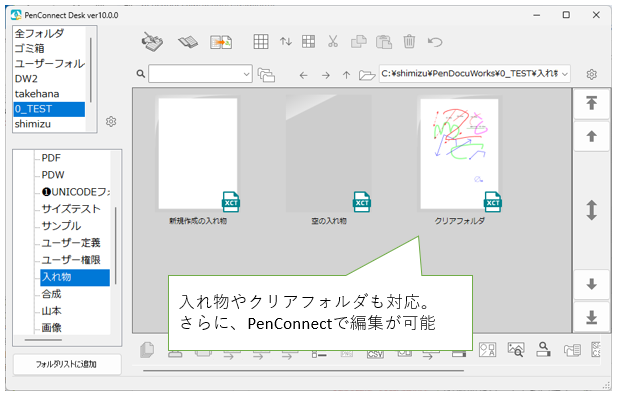The height and width of the screenshot is (398, 619).
Task: Select 画像 folder in tree
Action: (x=51, y=328)
